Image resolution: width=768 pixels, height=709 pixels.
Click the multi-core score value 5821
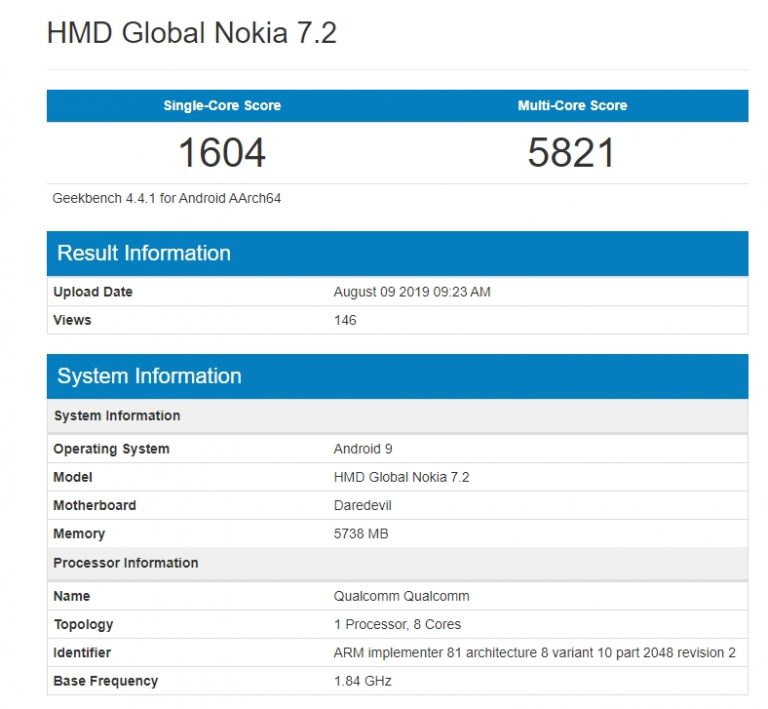(x=572, y=153)
